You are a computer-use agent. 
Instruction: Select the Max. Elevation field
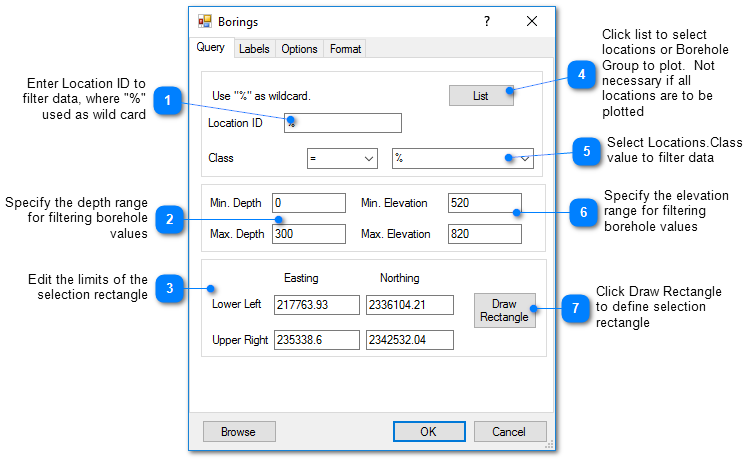[x=484, y=234]
